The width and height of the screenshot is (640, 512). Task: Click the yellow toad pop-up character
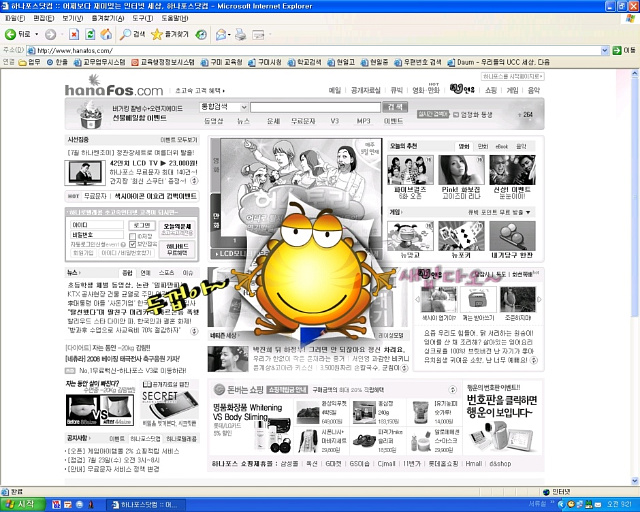[313, 269]
